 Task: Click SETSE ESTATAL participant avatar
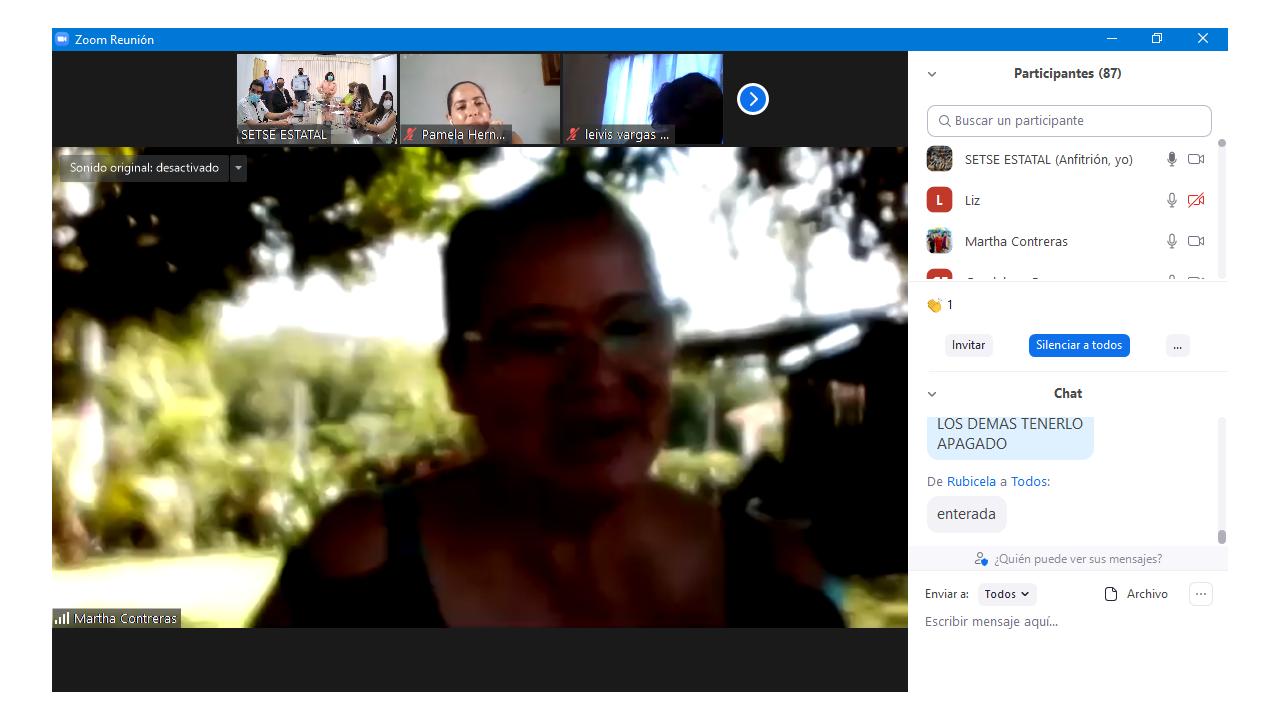click(939, 159)
